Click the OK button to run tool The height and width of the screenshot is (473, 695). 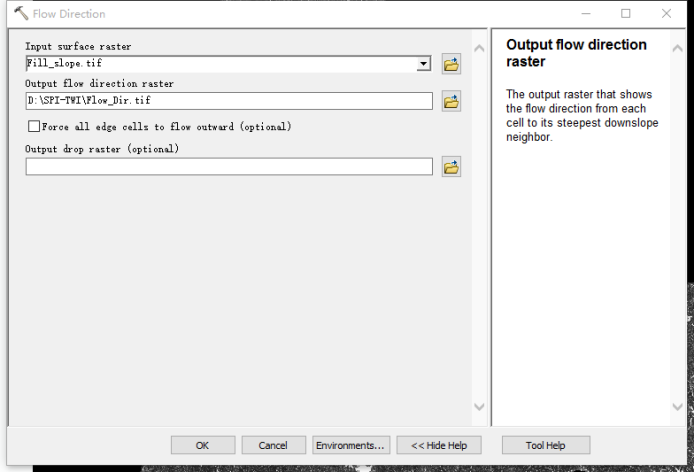click(x=203, y=445)
